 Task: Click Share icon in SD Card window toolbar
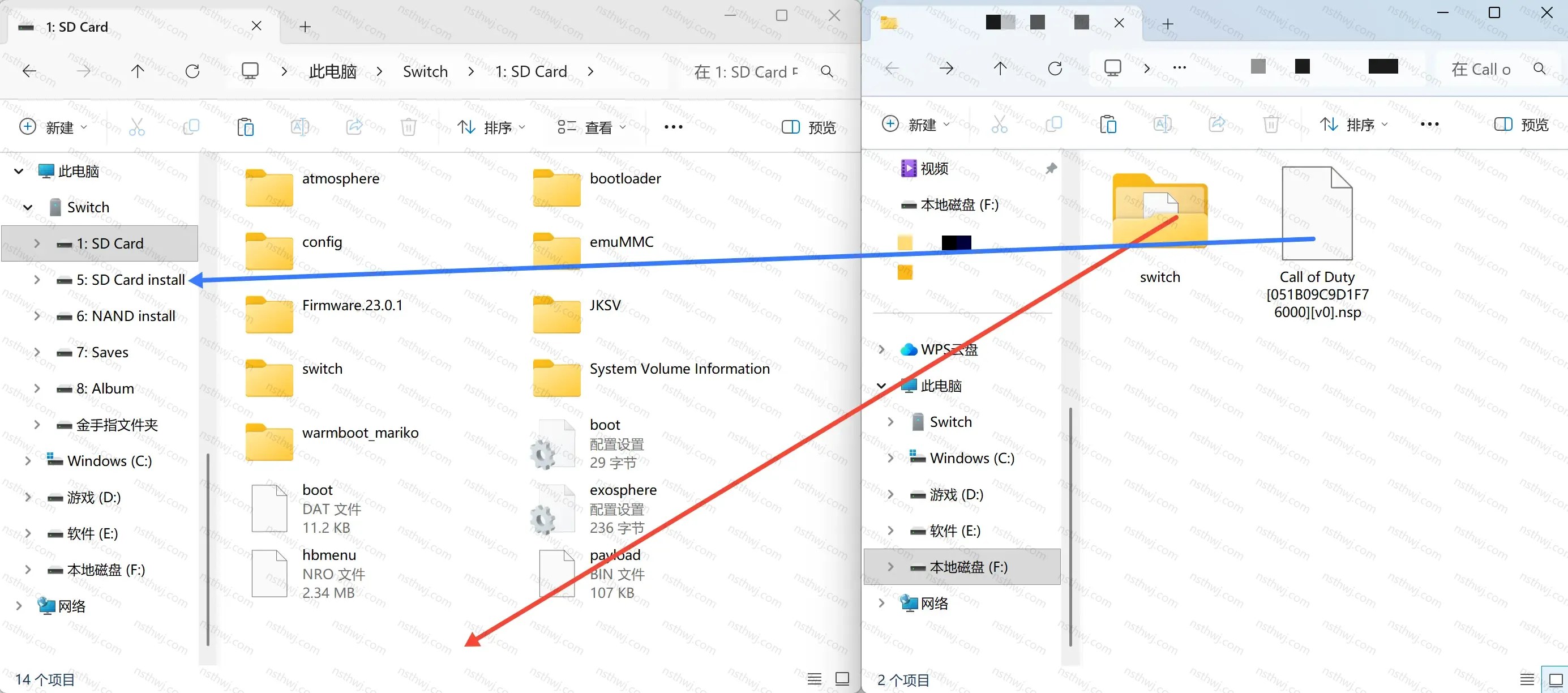354,127
